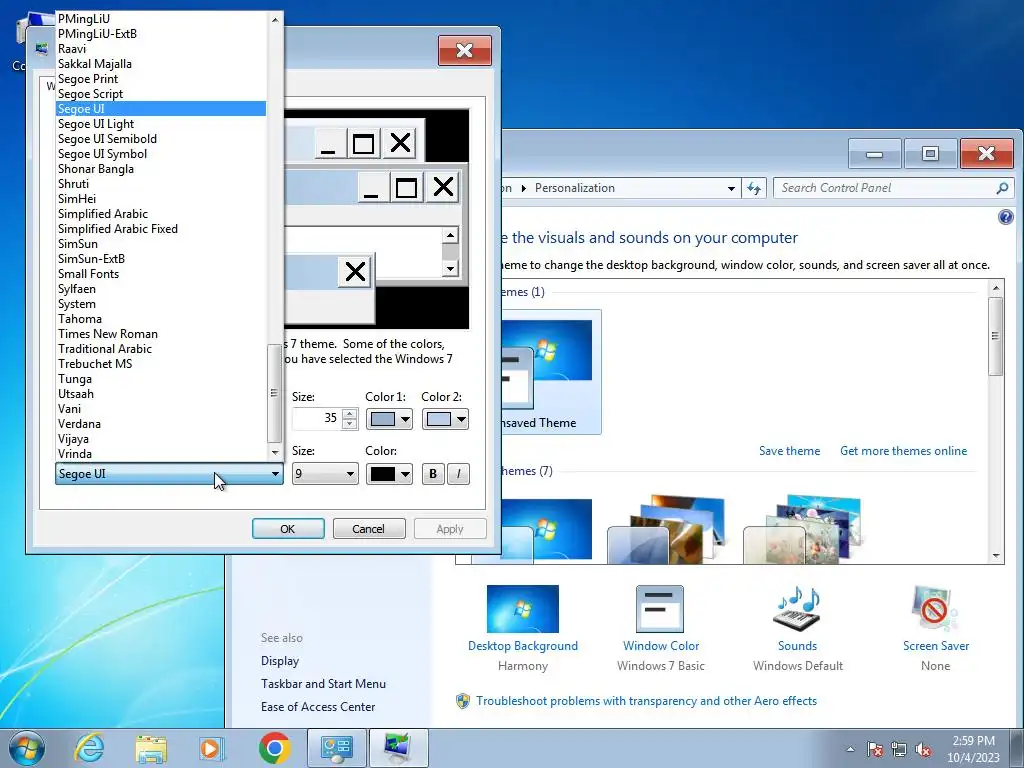Viewport: 1024px width, 768px height.
Task: Open Windows Media Player taskbar icon
Action: click(x=212, y=748)
